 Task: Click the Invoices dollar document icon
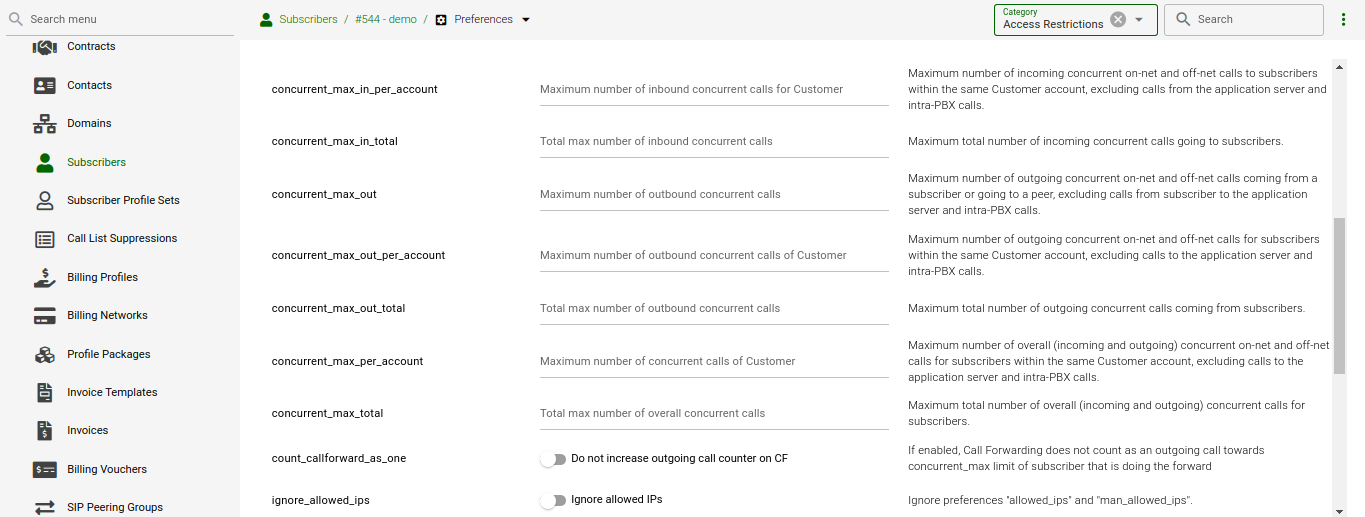coord(45,431)
